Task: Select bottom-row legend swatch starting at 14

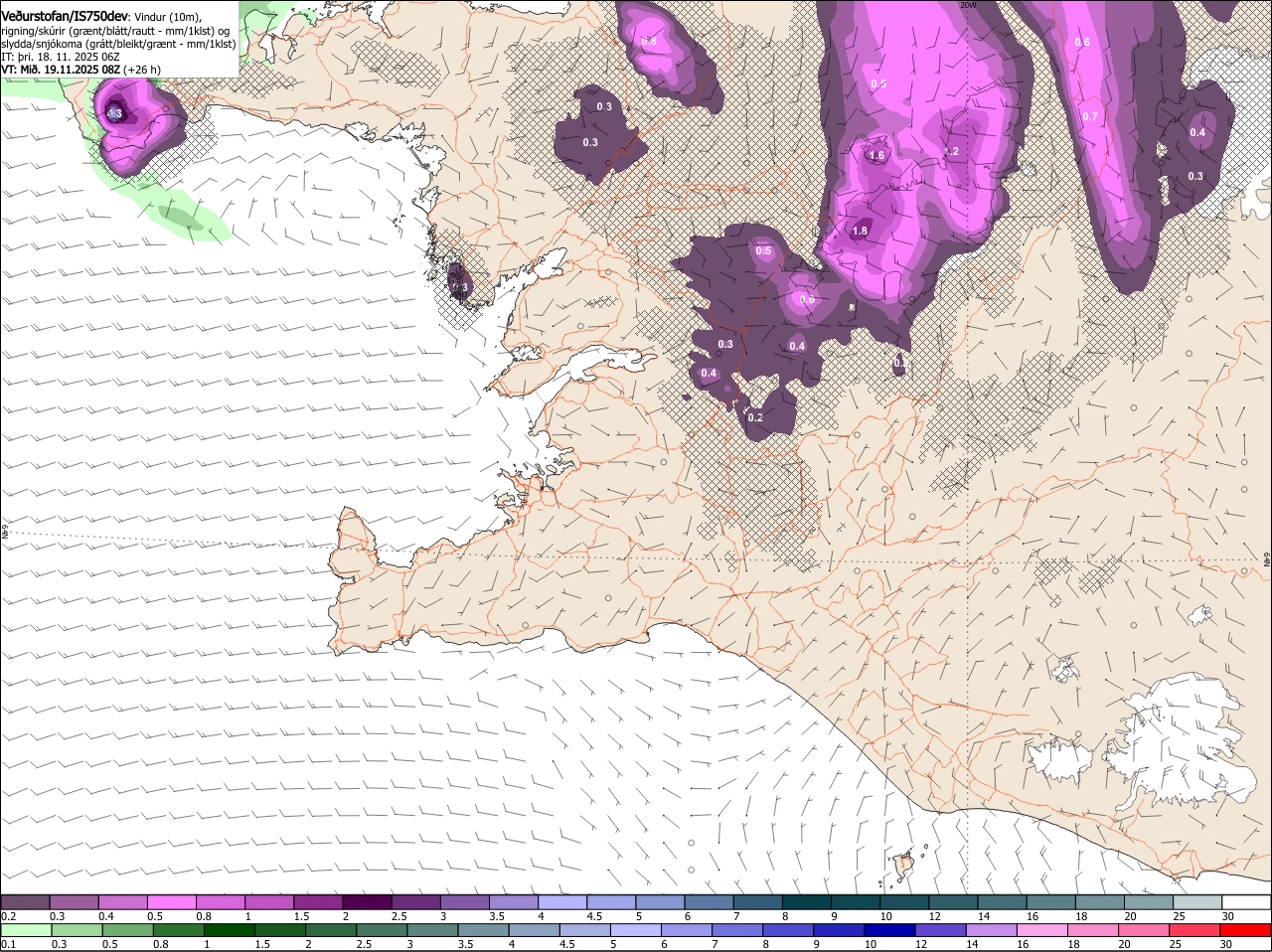Action: click(x=993, y=930)
